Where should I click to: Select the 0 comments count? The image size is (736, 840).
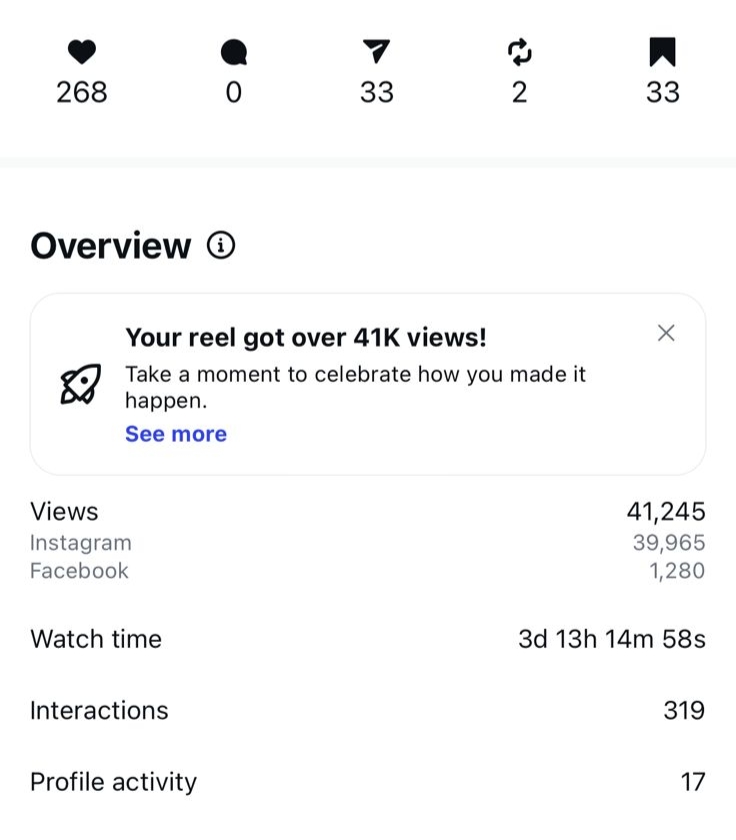234,92
